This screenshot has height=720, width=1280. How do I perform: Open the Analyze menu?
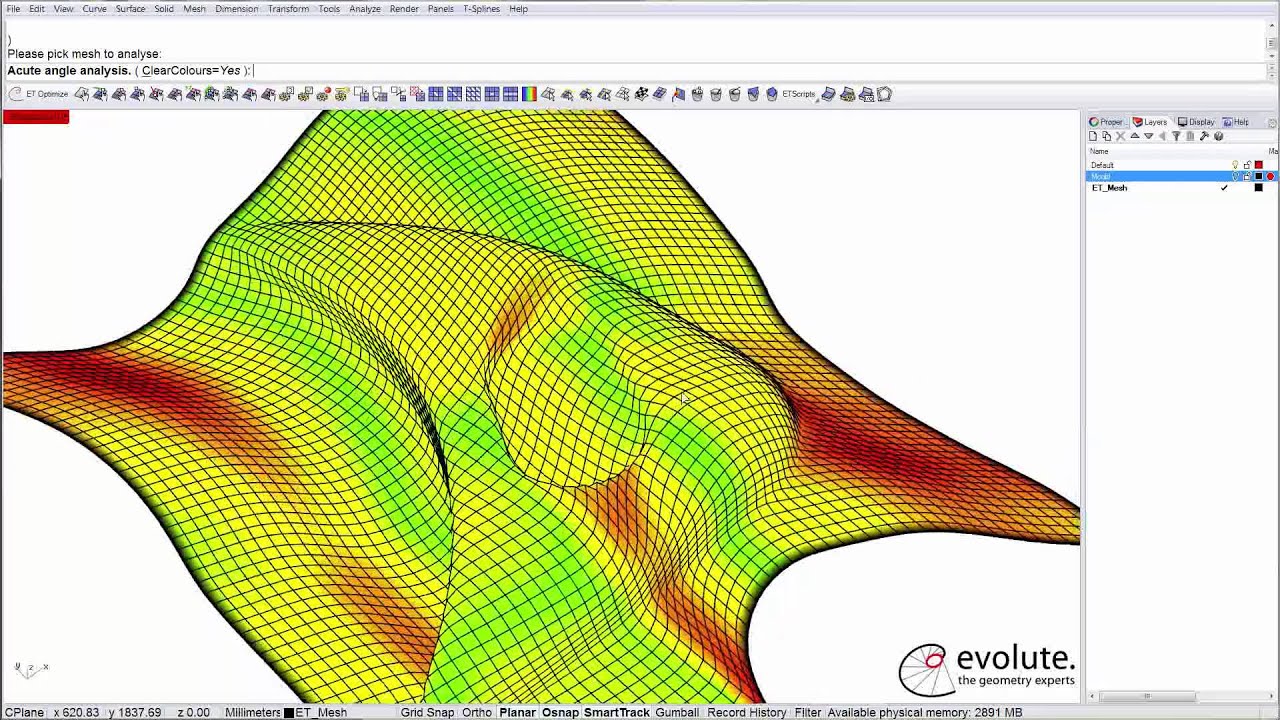[x=365, y=9]
